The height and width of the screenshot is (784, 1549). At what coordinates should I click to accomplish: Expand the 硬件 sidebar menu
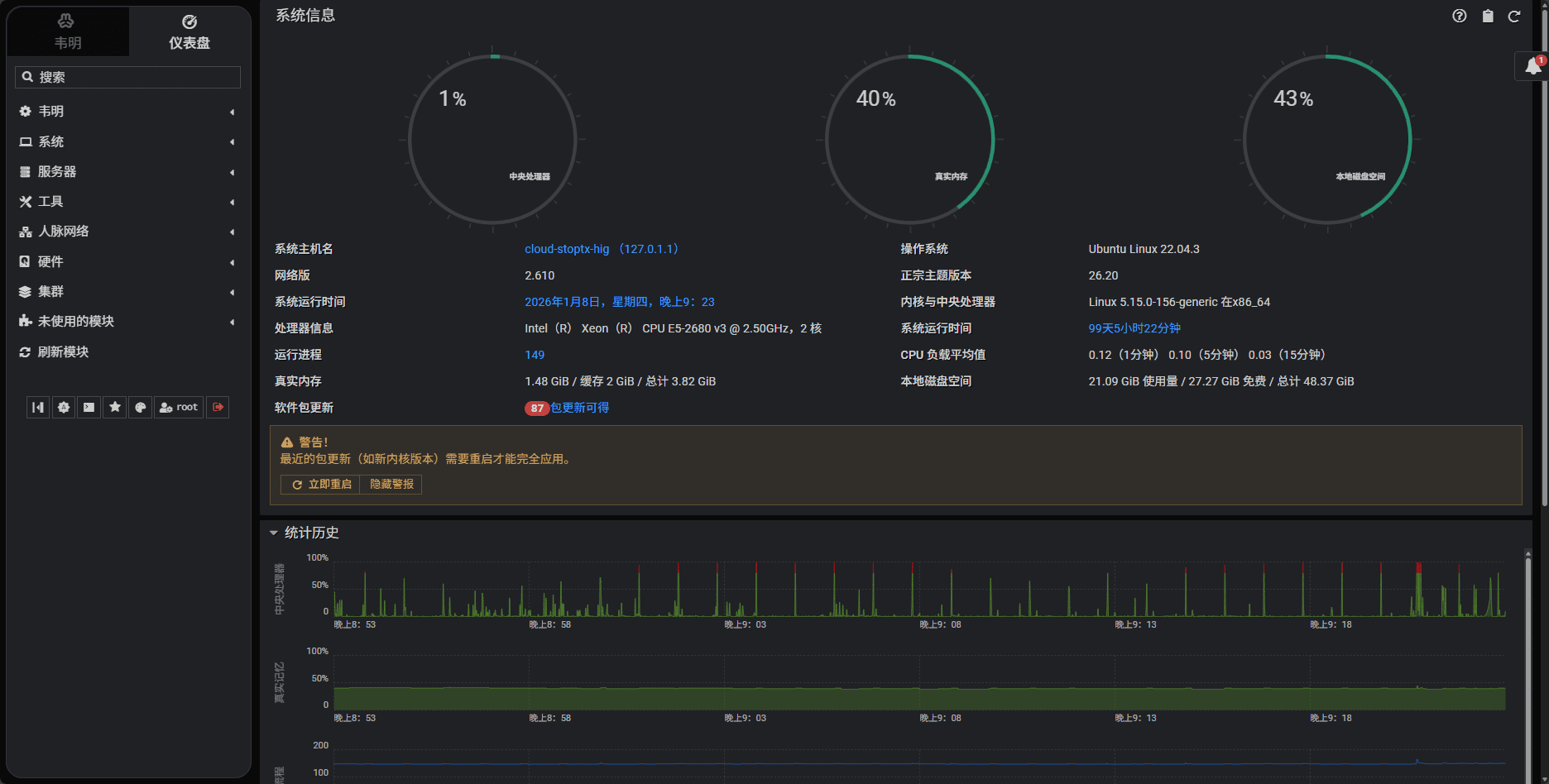(x=50, y=261)
